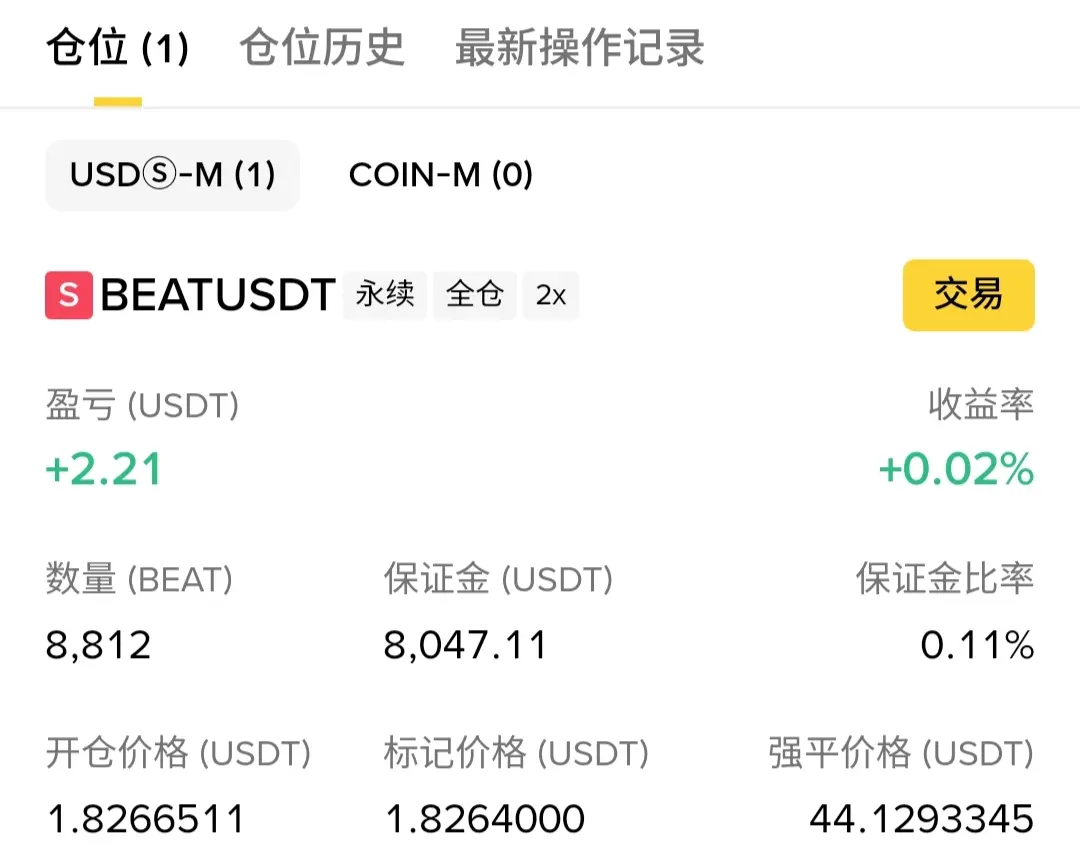The image size is (1080, 856).
Task: Click the 收益率 label
Action: click(981, 405)
